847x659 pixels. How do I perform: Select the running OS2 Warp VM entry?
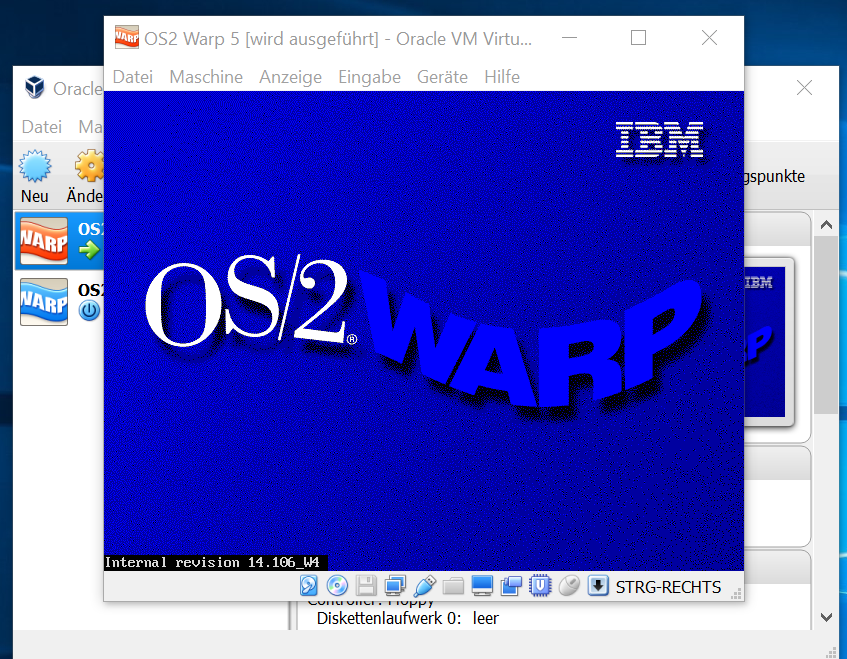point(59,241)
